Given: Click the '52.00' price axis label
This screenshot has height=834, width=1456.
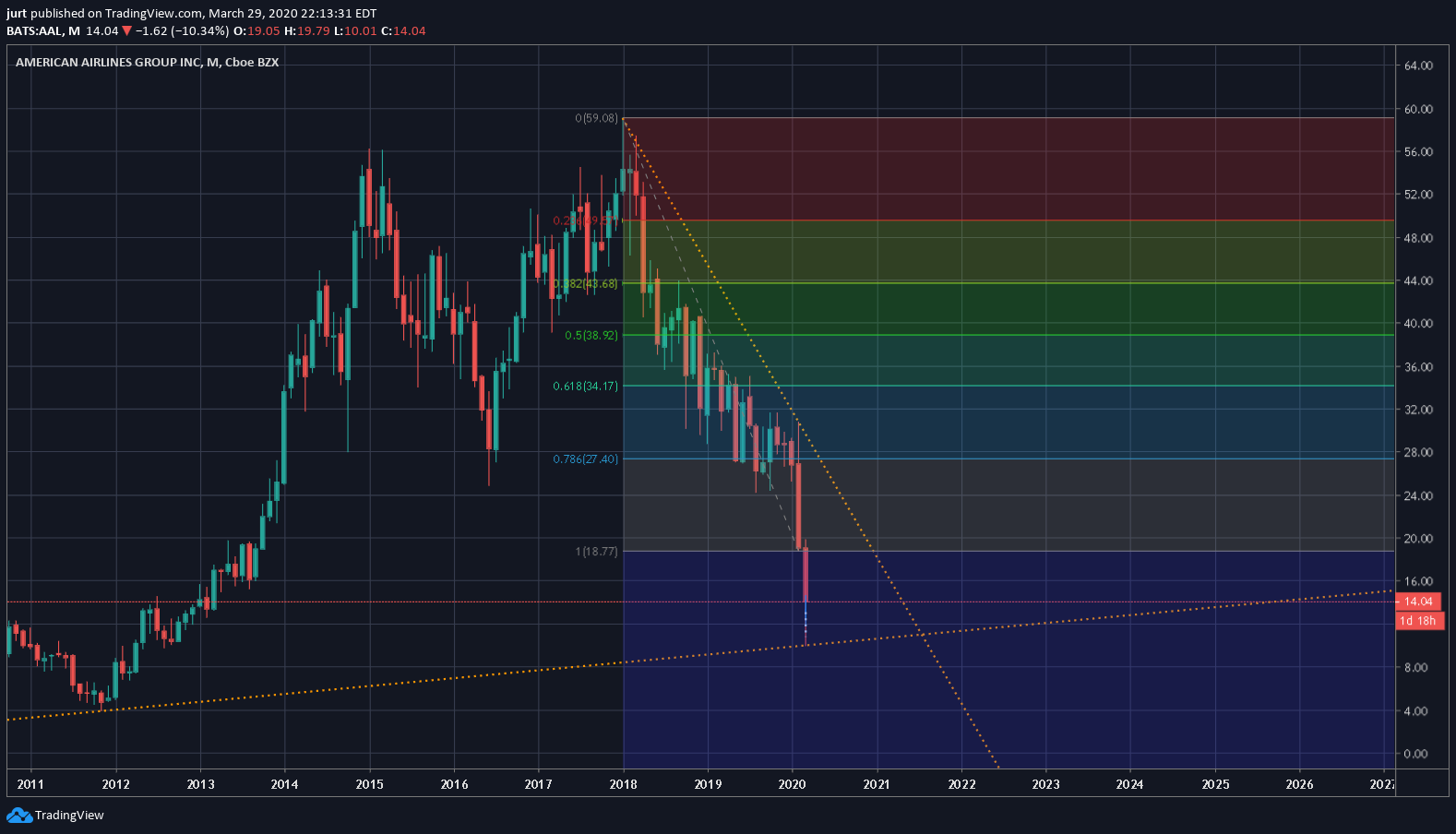Looking at the screenshot, I should (1418, 195).
